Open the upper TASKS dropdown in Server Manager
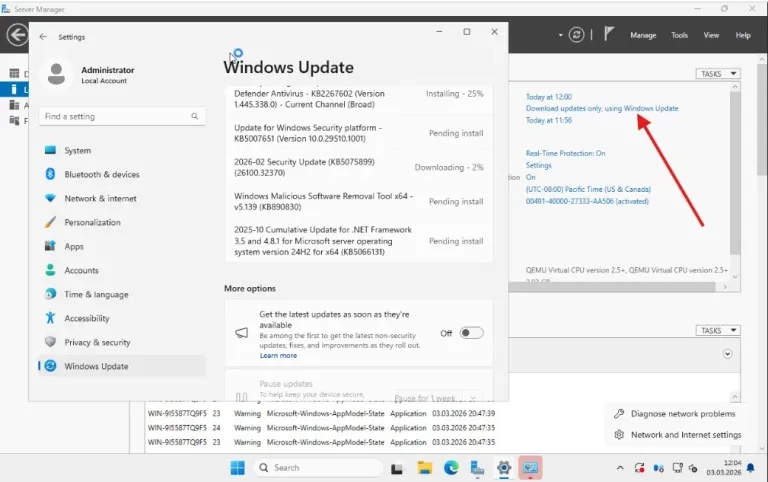This screenshot has height=482, width=768. point(718,73)
